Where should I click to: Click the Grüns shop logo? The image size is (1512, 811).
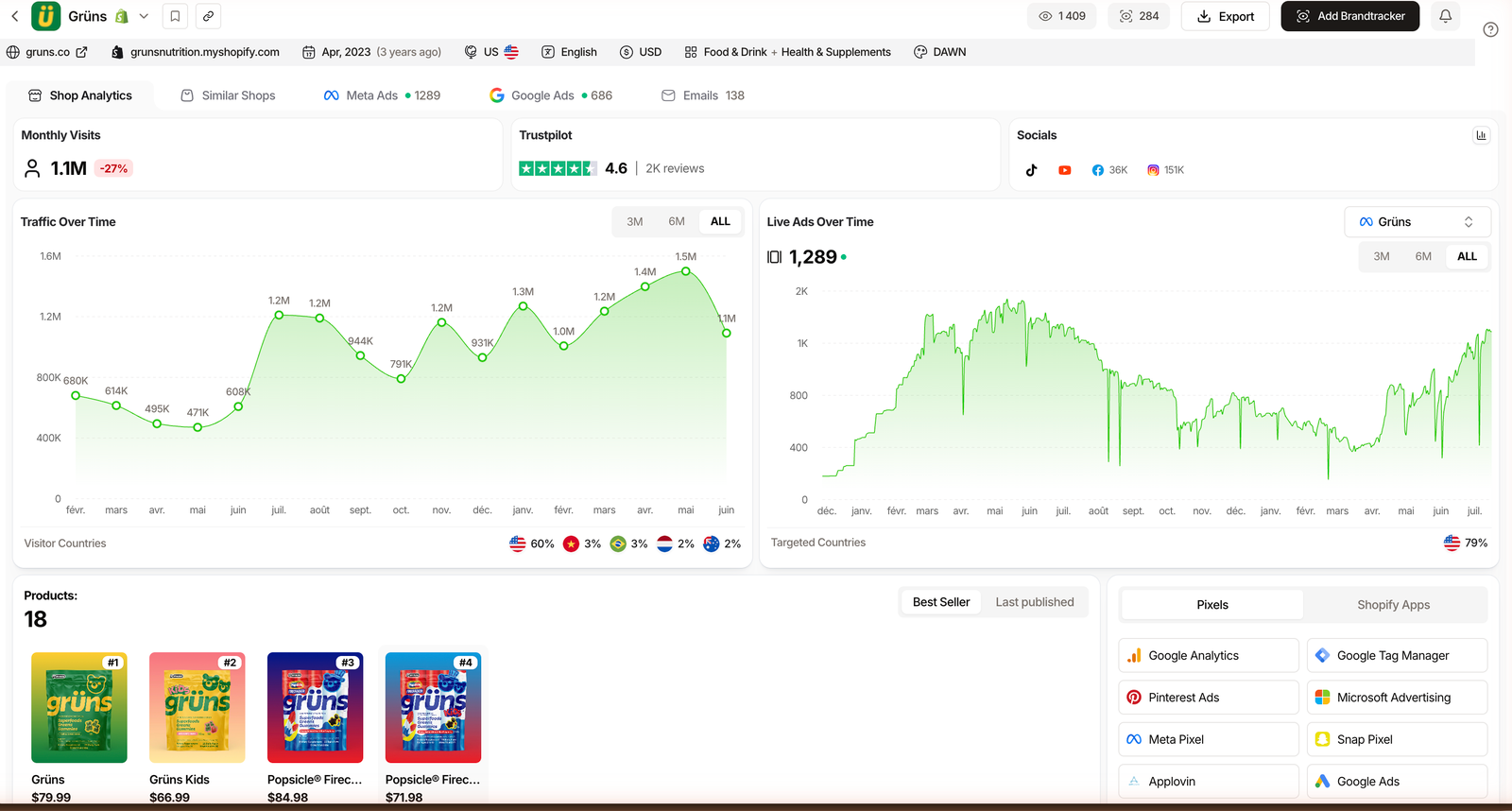pyautogui.click(x=45, y=16)
